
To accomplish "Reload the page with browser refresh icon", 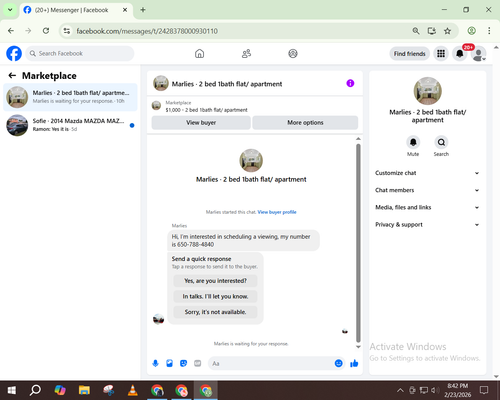I will click(x=46, y=31).
